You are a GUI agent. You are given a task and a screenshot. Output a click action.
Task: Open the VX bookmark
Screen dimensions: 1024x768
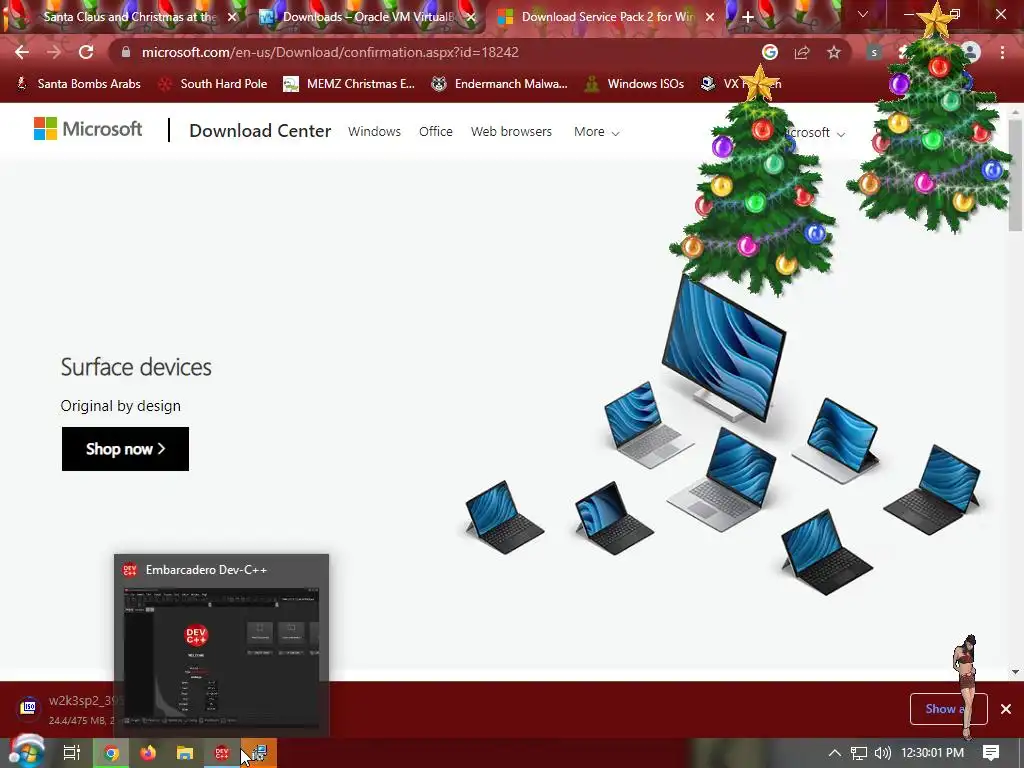click(741, 84)
